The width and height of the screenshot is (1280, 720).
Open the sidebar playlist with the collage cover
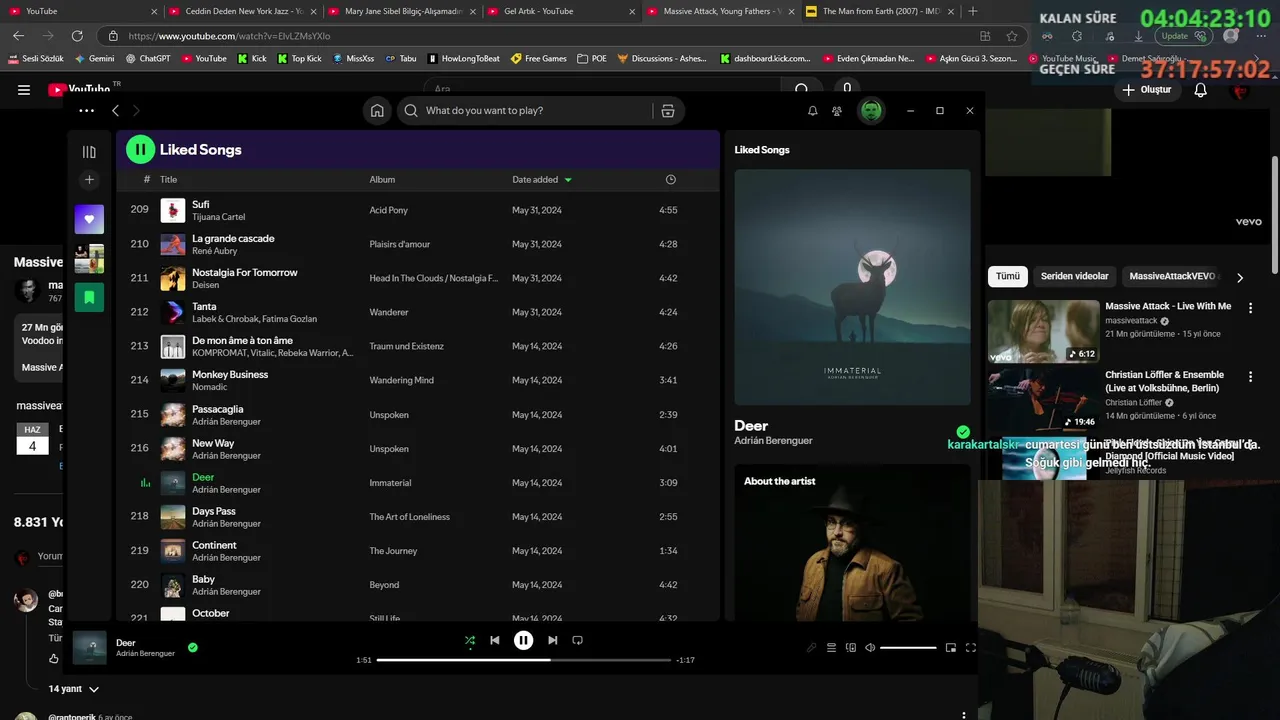89,258
